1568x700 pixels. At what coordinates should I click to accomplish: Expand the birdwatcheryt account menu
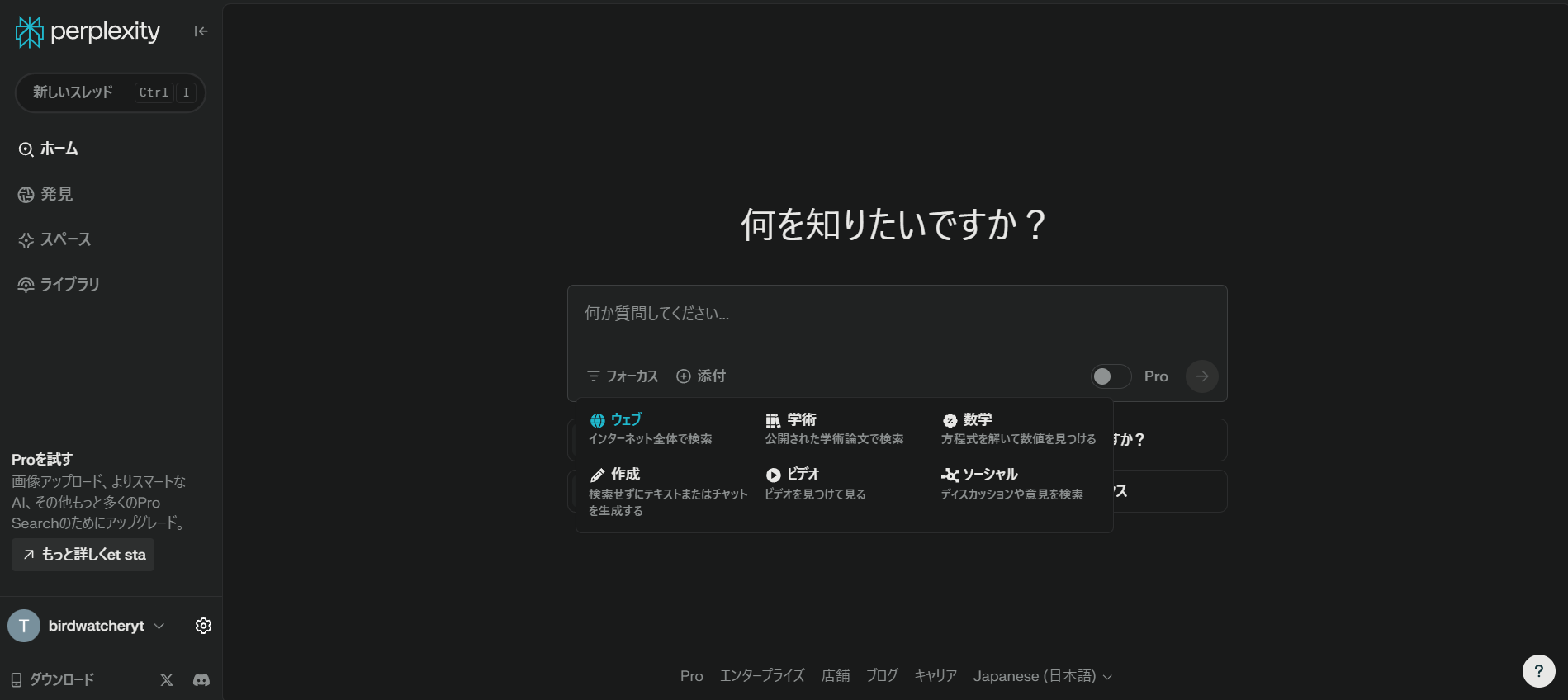pyautogui.click(x=107, y=626)
